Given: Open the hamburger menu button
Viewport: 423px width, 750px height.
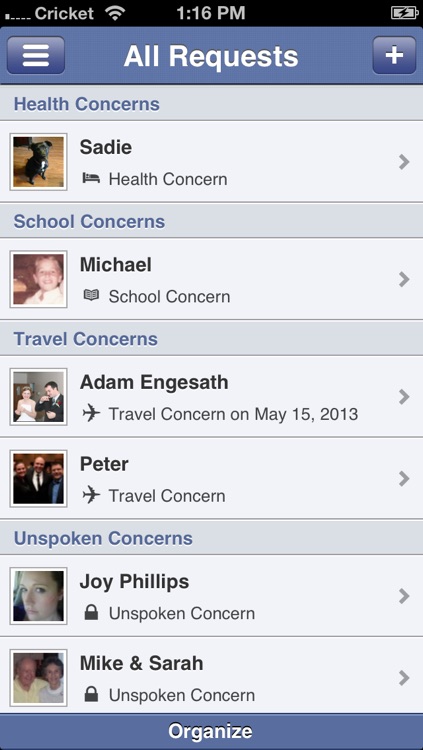Looking at the screenshot, I should pos(36,55).
